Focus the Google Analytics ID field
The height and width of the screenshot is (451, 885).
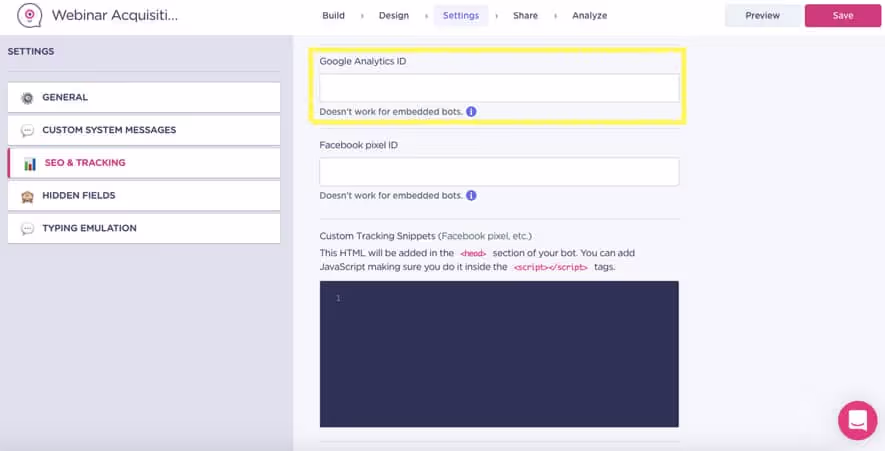(x=499, y=88)
